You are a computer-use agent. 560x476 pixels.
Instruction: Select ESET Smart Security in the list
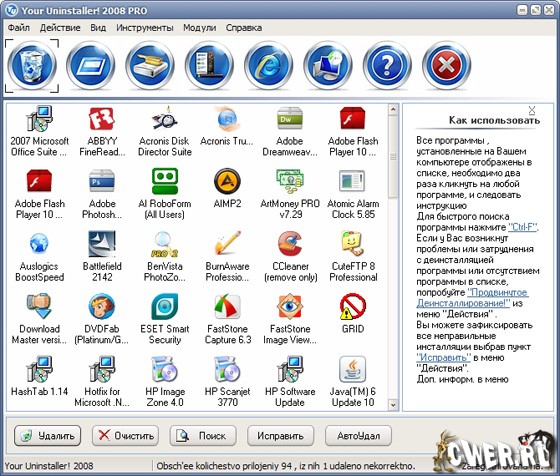(165, 319)
